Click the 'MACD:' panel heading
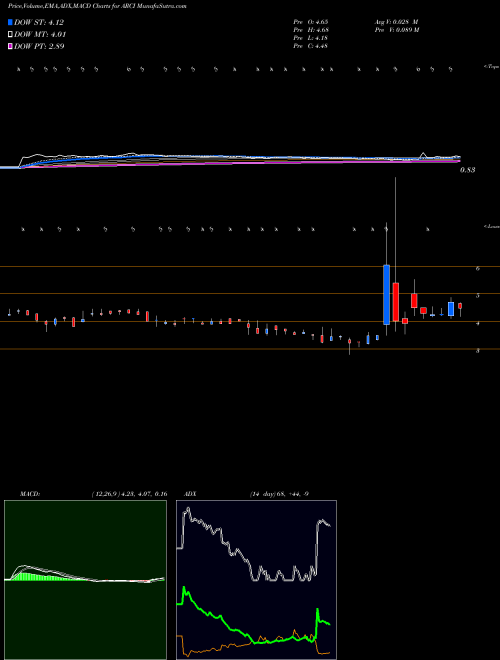The image size is (500, 660). pos(30,494)
